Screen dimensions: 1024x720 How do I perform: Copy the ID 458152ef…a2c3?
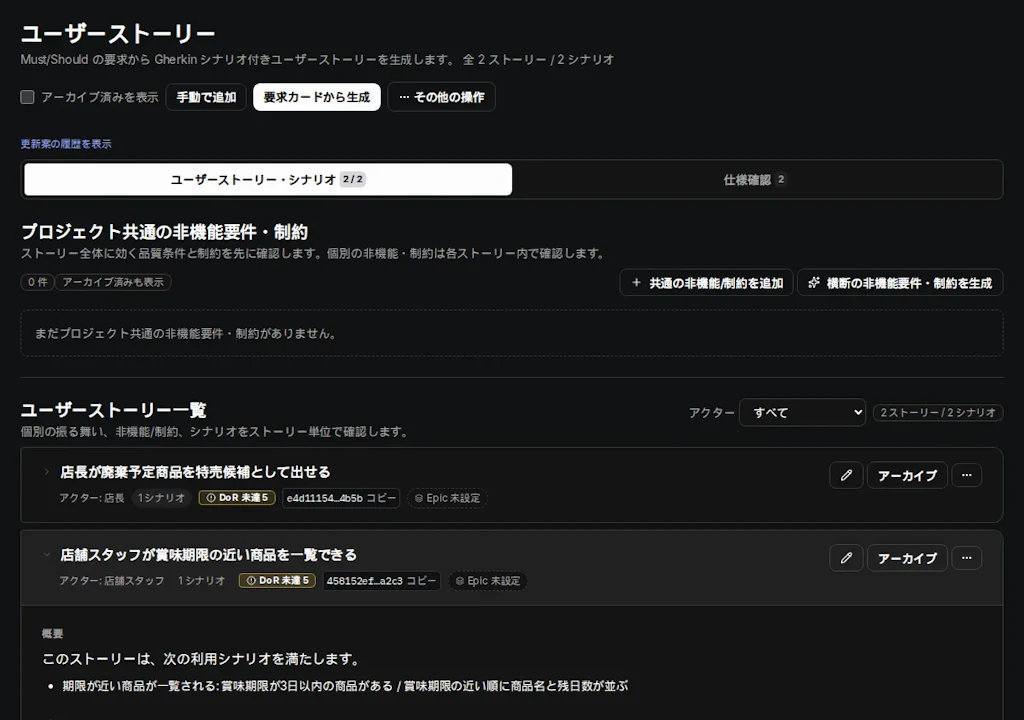coord(381,581)
